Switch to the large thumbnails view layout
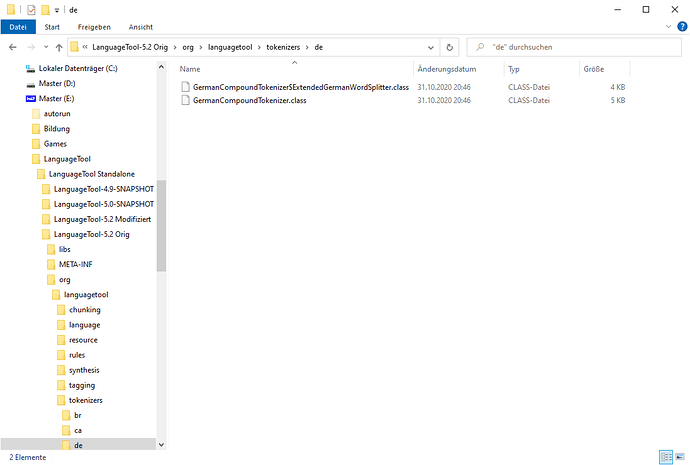 point(679,456)
